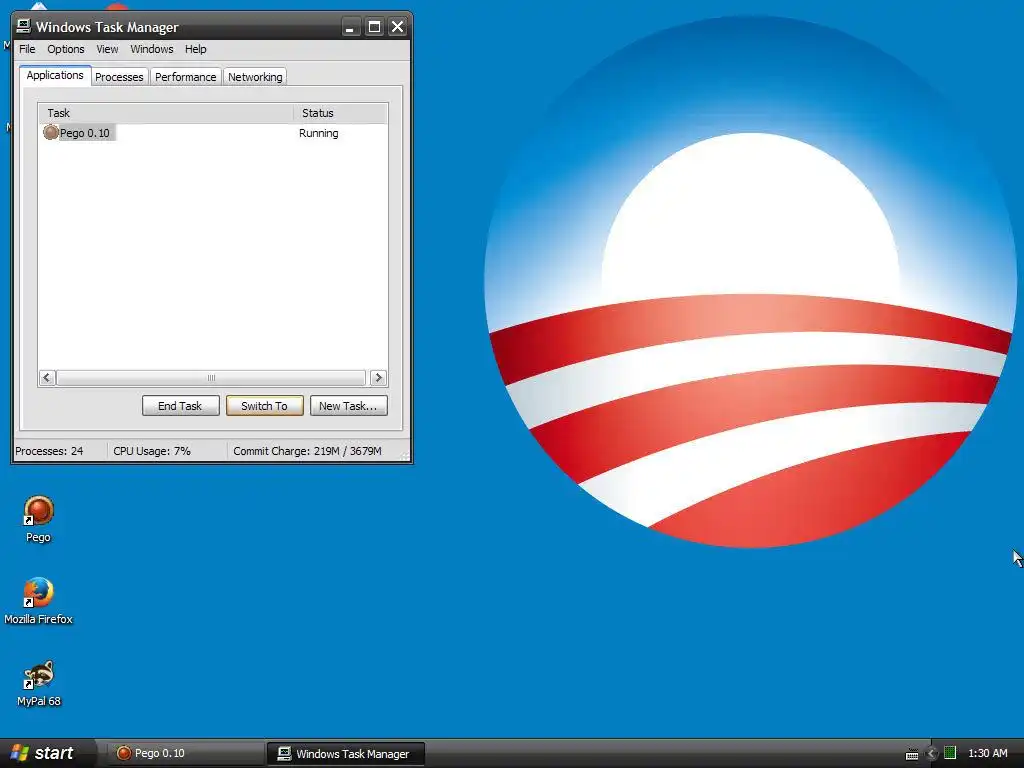The width and height of the screenshot is (1024, 768).
Task: Click the End Task button
Action: [181, 406]
